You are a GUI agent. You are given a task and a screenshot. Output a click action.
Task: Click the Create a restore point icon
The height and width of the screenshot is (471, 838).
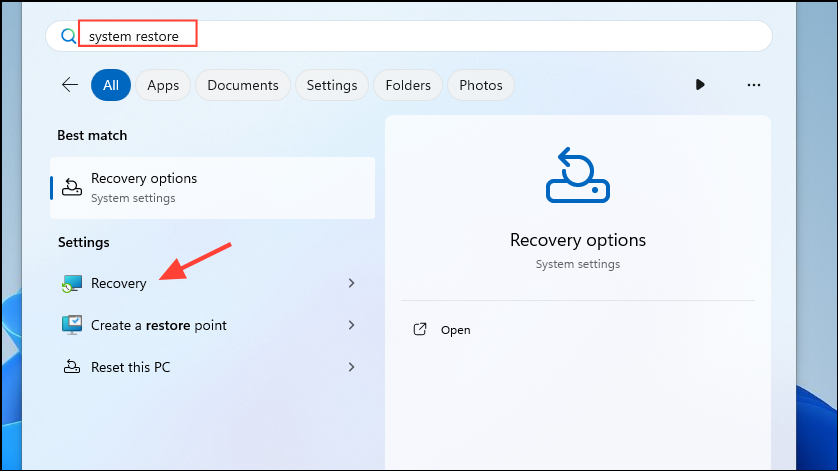(72, 325)
